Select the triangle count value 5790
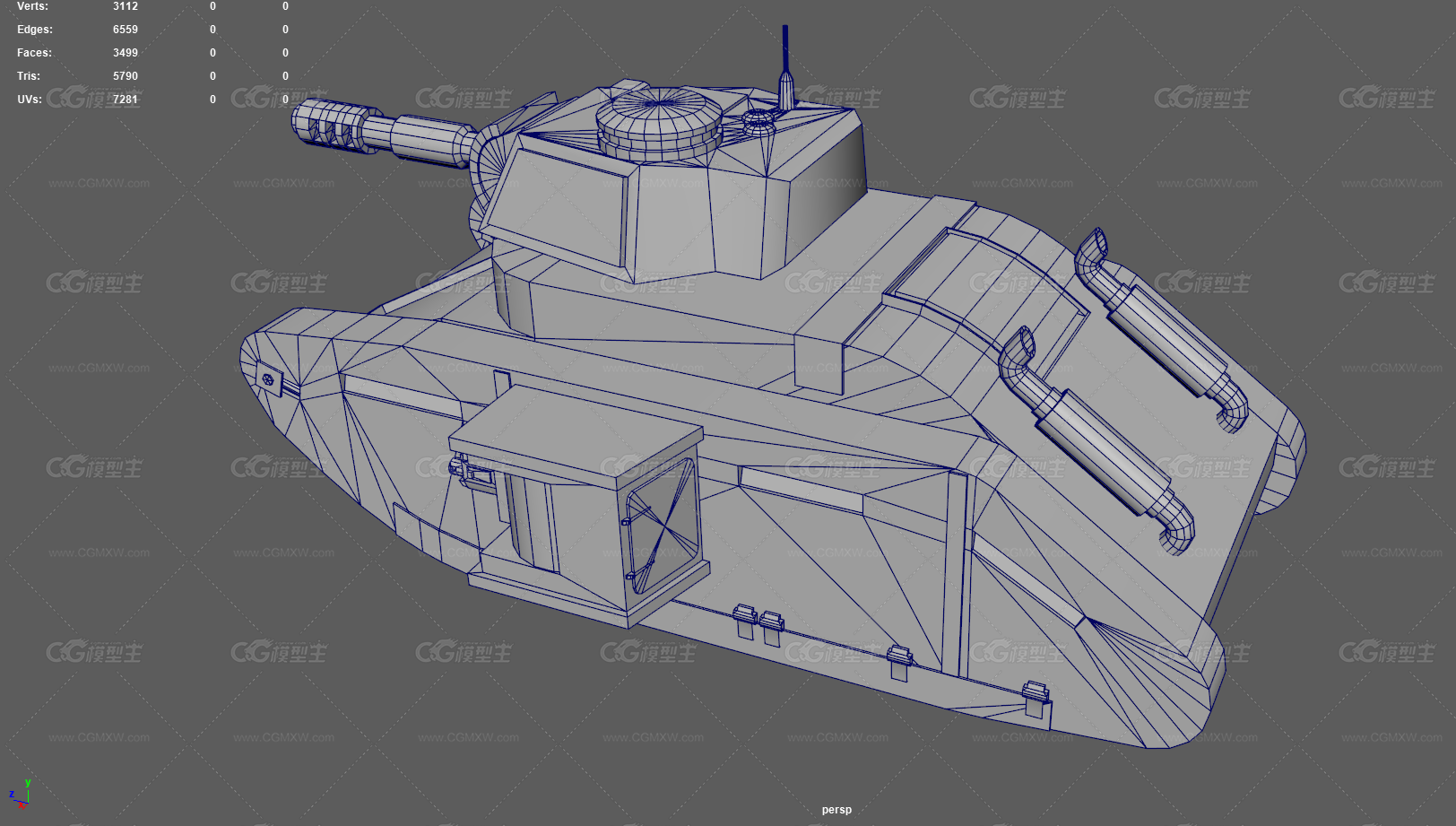Image resolution: width=1456 pixels, height=826 pixels. (126, 76)
